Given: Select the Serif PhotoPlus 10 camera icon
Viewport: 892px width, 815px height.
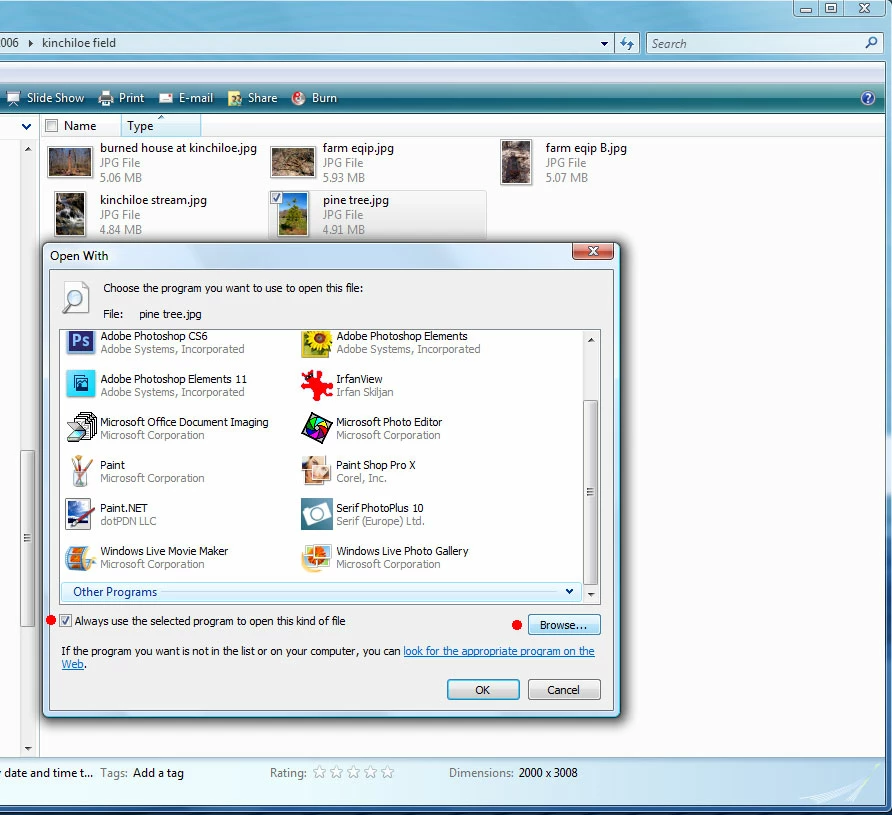Looking at the screenshot, I should (x=316, y=514).
